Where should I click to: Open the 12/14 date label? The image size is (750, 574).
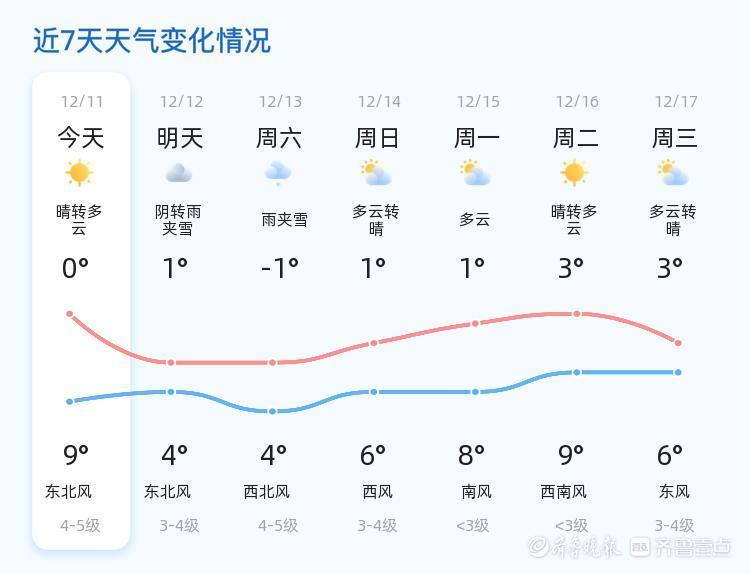(378, 101)
